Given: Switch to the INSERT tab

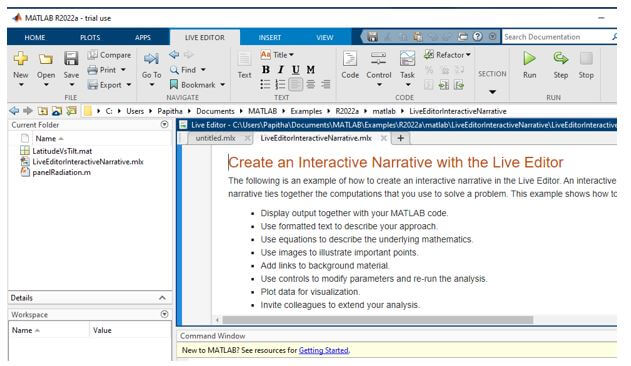Looking at the screenshot, I should pyautogui.click(x=270, y=37).
